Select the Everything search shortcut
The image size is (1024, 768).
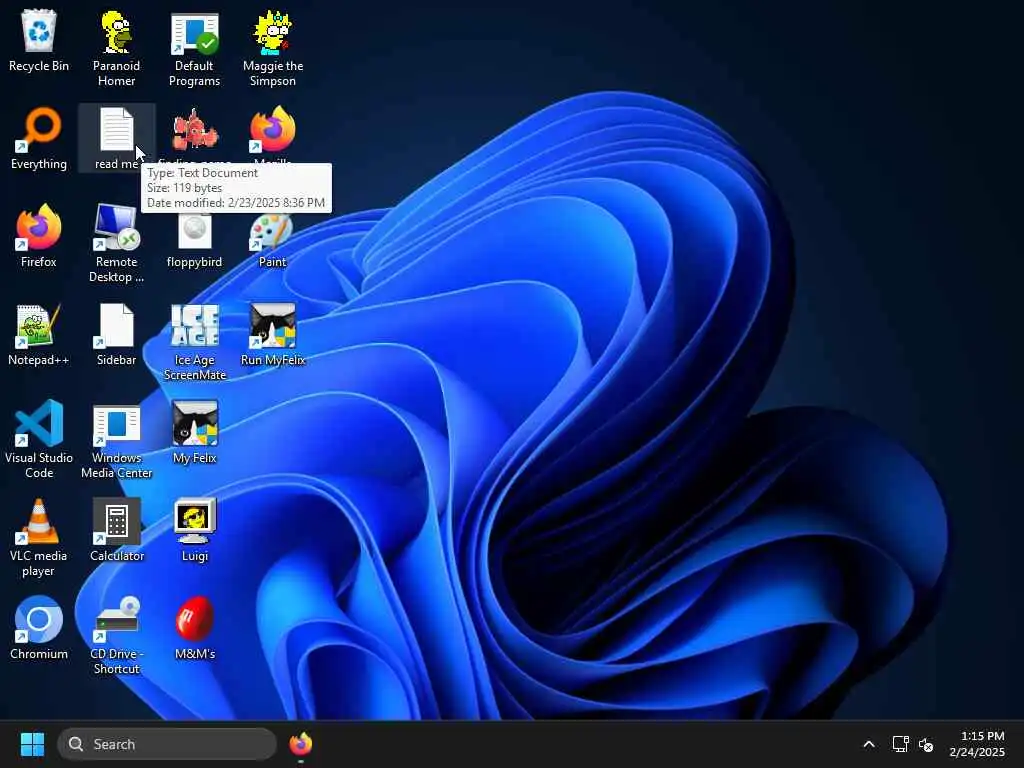tap(39, 139)
